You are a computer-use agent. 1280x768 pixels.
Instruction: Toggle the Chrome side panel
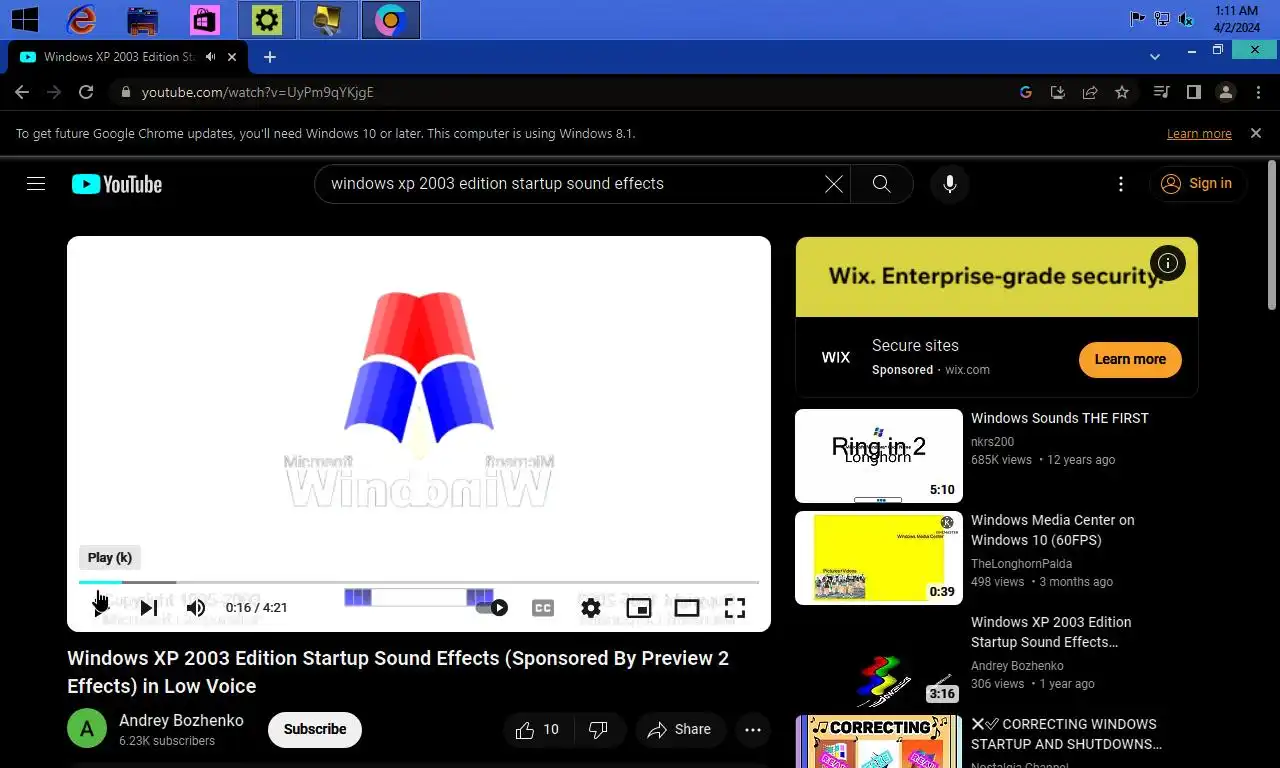[1193, 92]
